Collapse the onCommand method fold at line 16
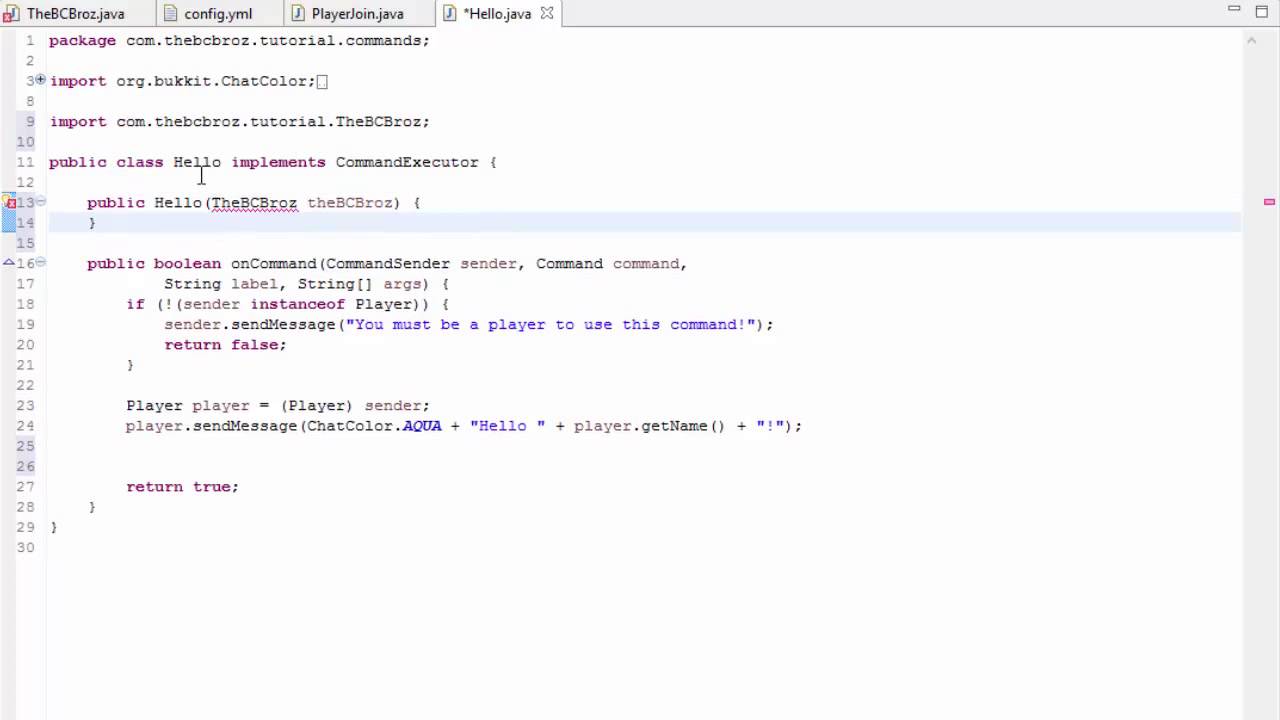This screenshot has width=1280, height=720. [x=41, y=263]
